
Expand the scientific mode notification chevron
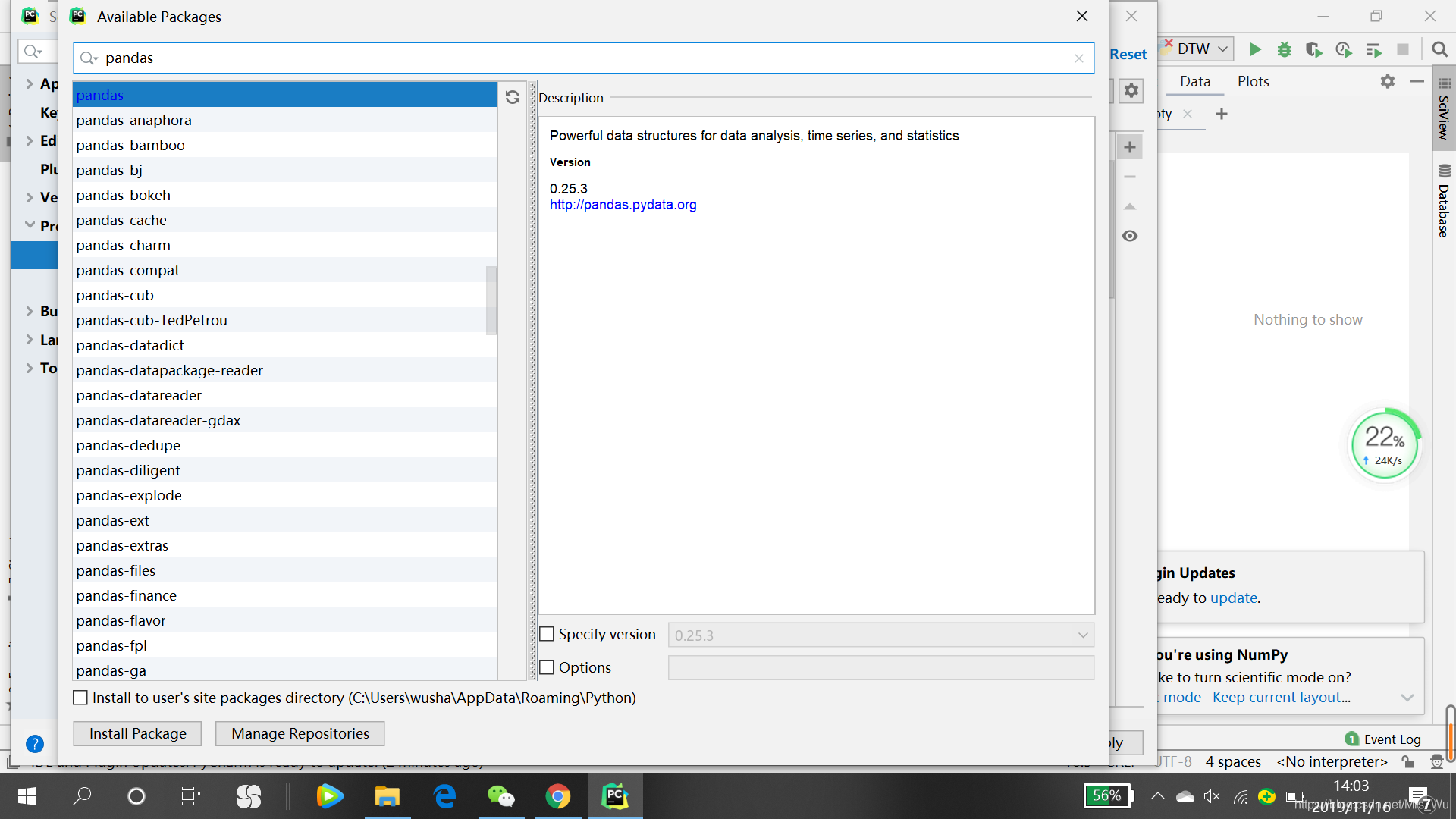1407,698
